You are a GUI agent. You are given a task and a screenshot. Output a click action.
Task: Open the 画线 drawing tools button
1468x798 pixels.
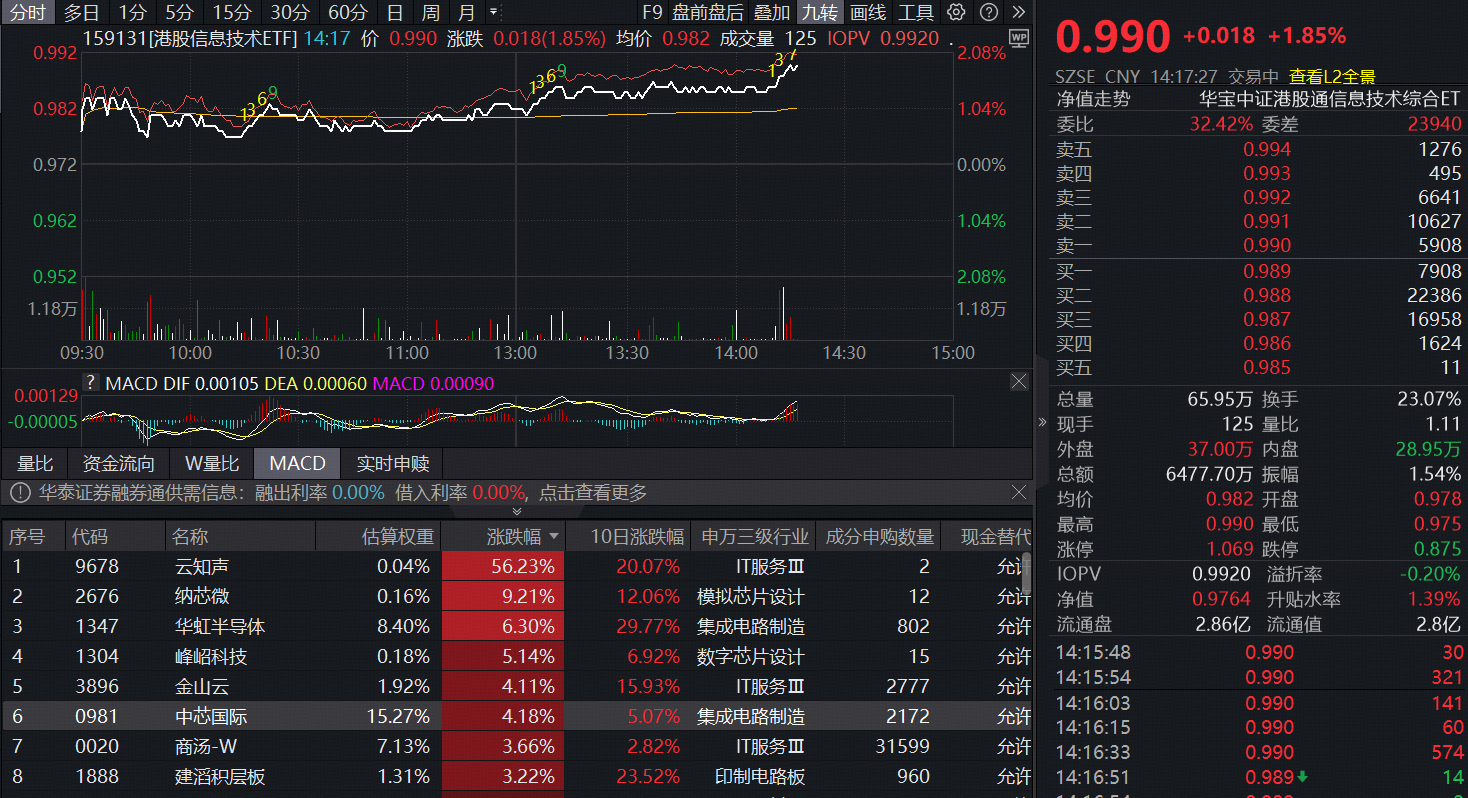coord(867,13)
